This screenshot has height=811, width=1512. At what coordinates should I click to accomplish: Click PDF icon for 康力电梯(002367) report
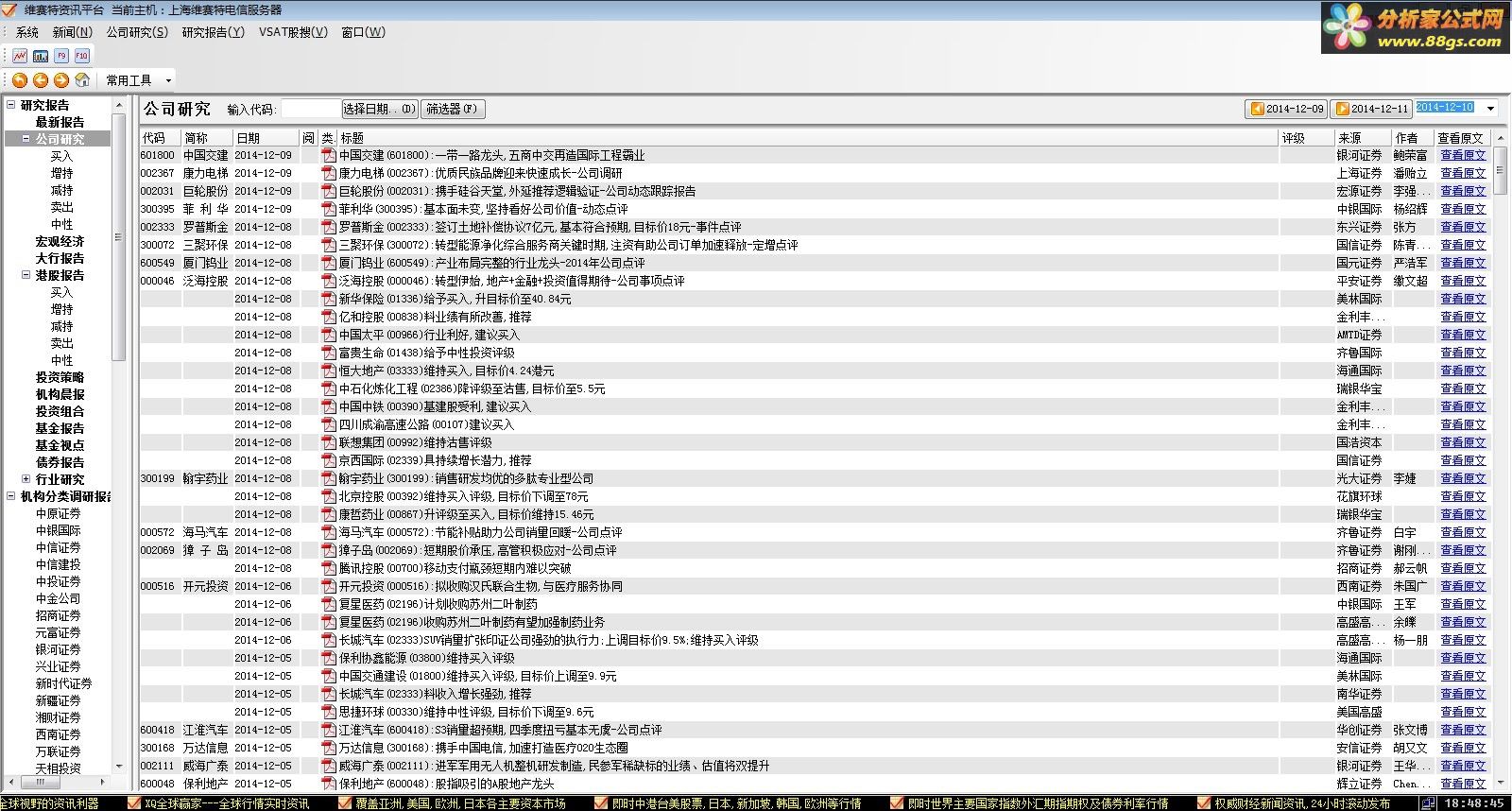coord(329,173)
